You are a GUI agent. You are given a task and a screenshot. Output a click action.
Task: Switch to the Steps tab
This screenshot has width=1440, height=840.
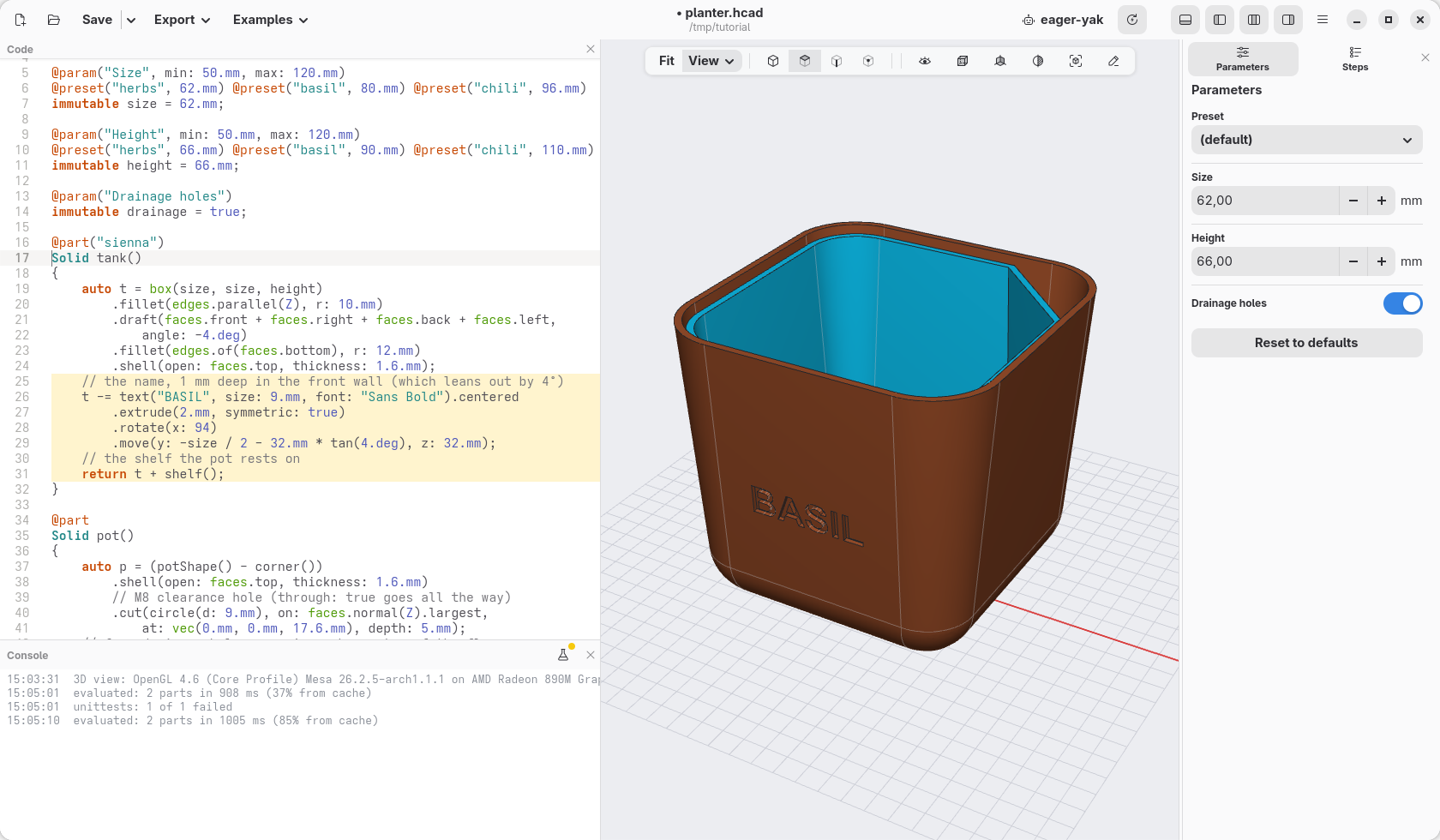coord(1354,59)
